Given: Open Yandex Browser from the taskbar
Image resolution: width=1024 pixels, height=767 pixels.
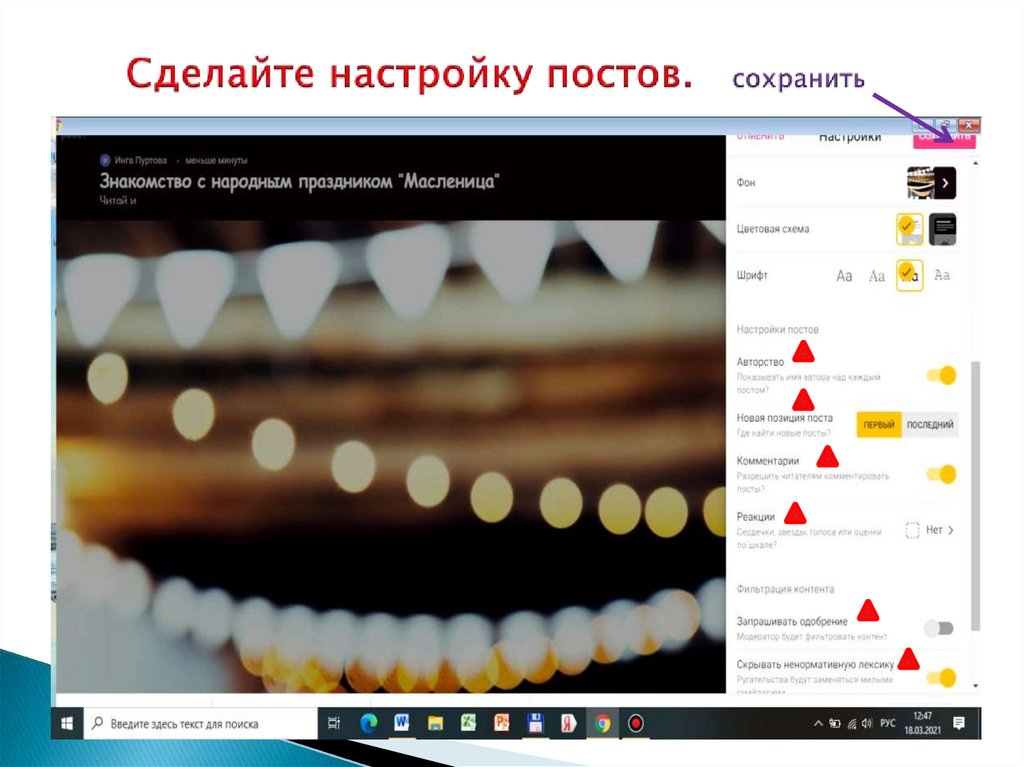Looking at the screenshot, I should click(x=568, y=723).
